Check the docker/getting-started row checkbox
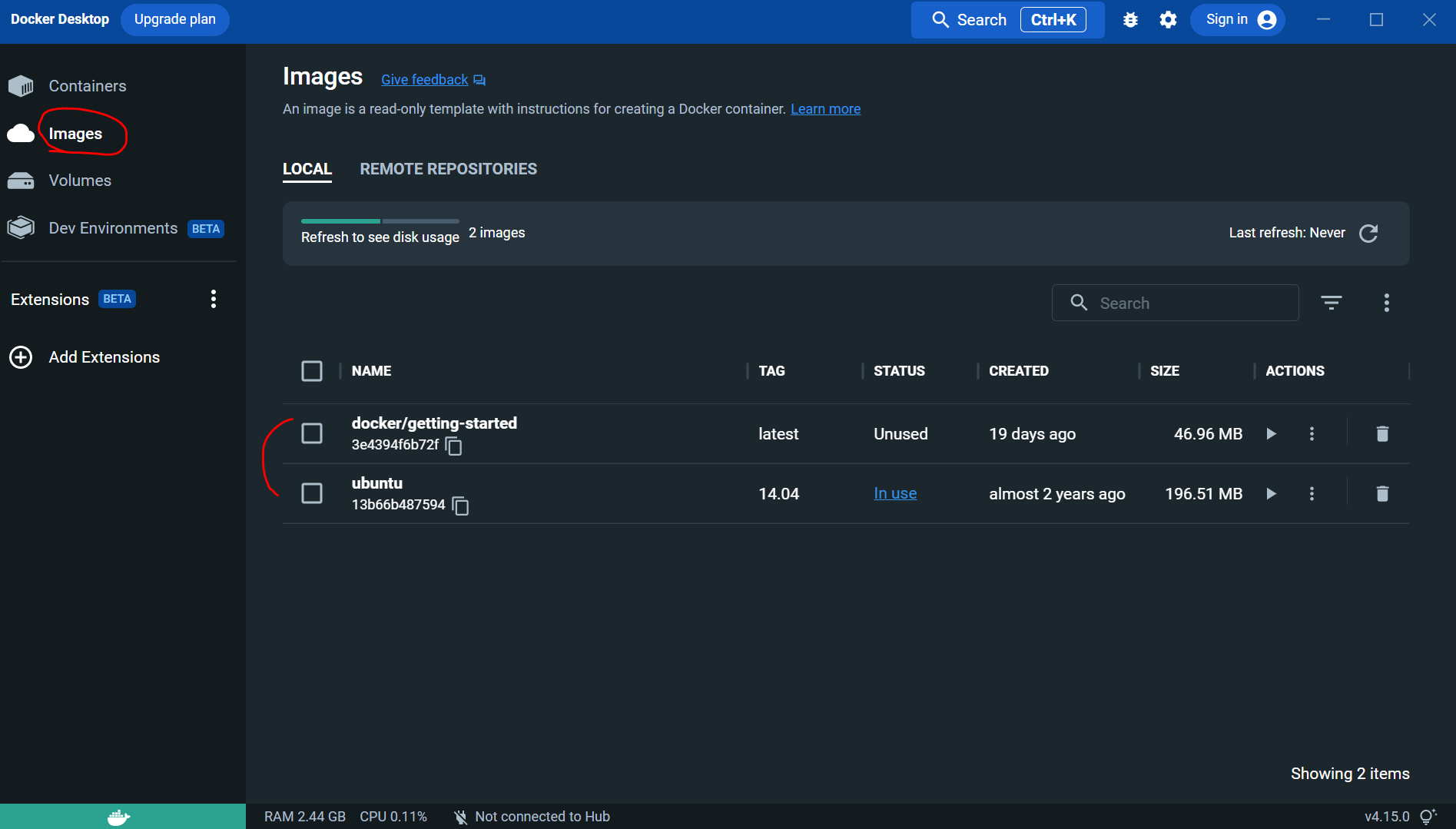Screen dimensions: 1456x829 coord(312,433)
